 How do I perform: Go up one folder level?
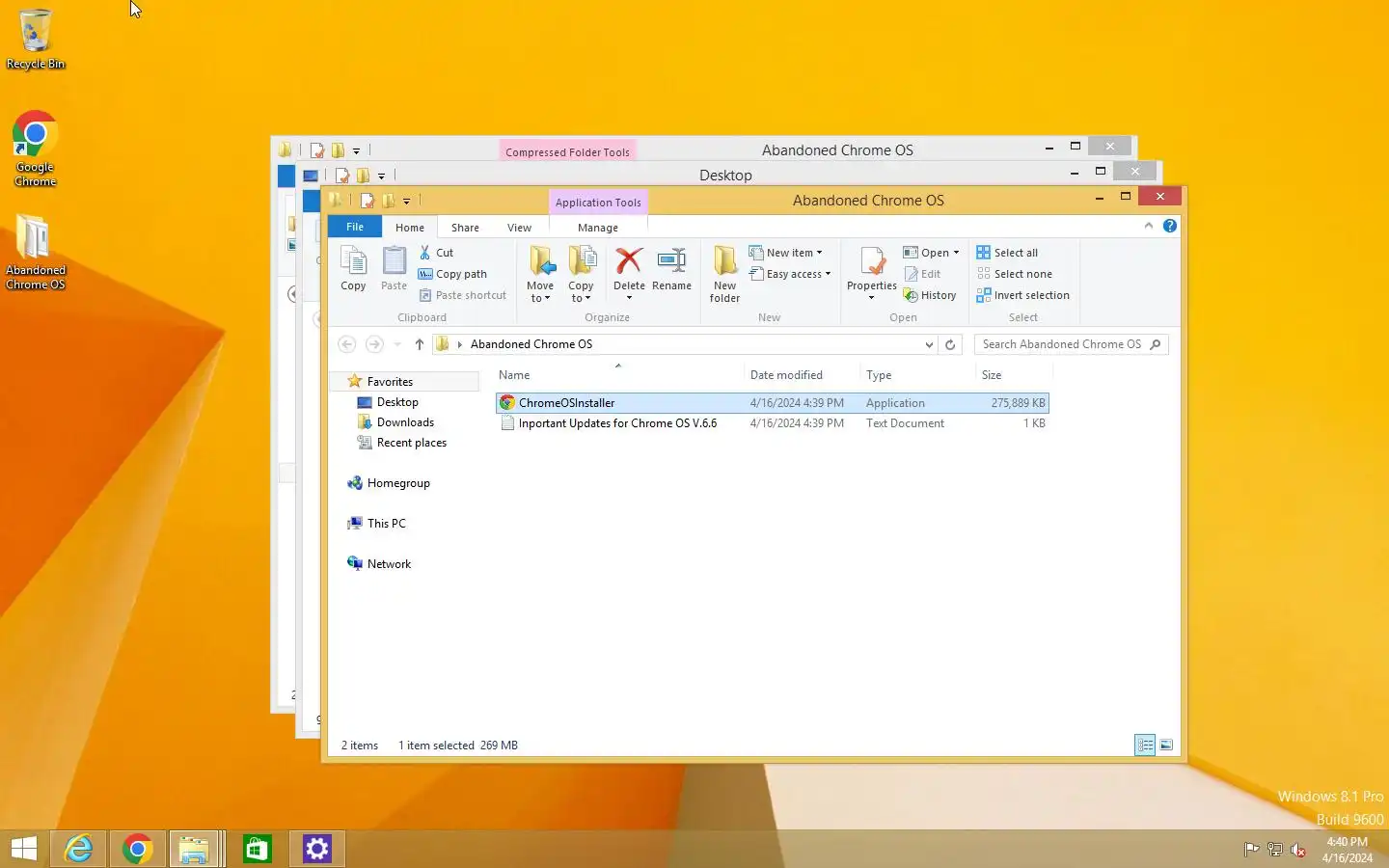coord(419,344)
